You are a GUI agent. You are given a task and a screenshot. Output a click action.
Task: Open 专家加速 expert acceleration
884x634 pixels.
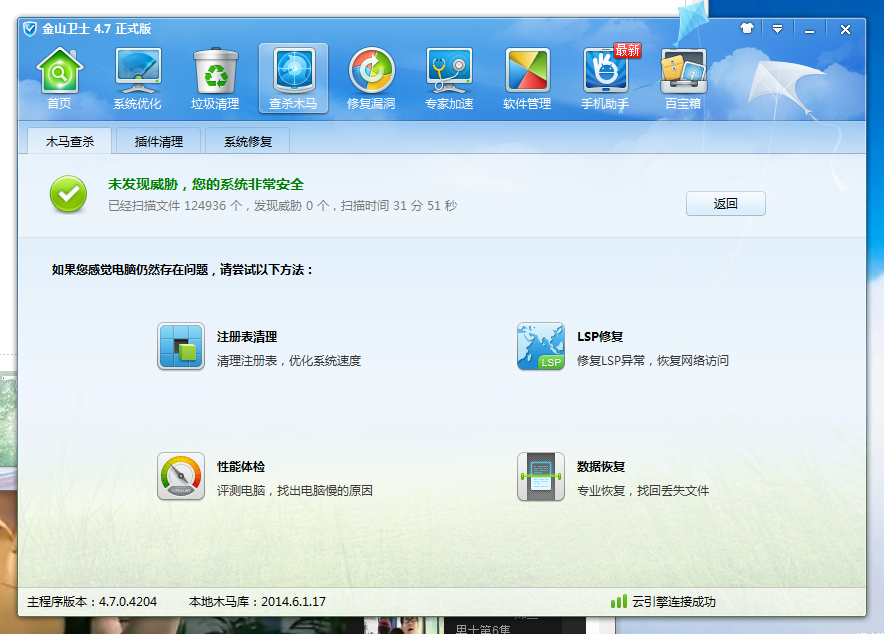tap(449, 78)
